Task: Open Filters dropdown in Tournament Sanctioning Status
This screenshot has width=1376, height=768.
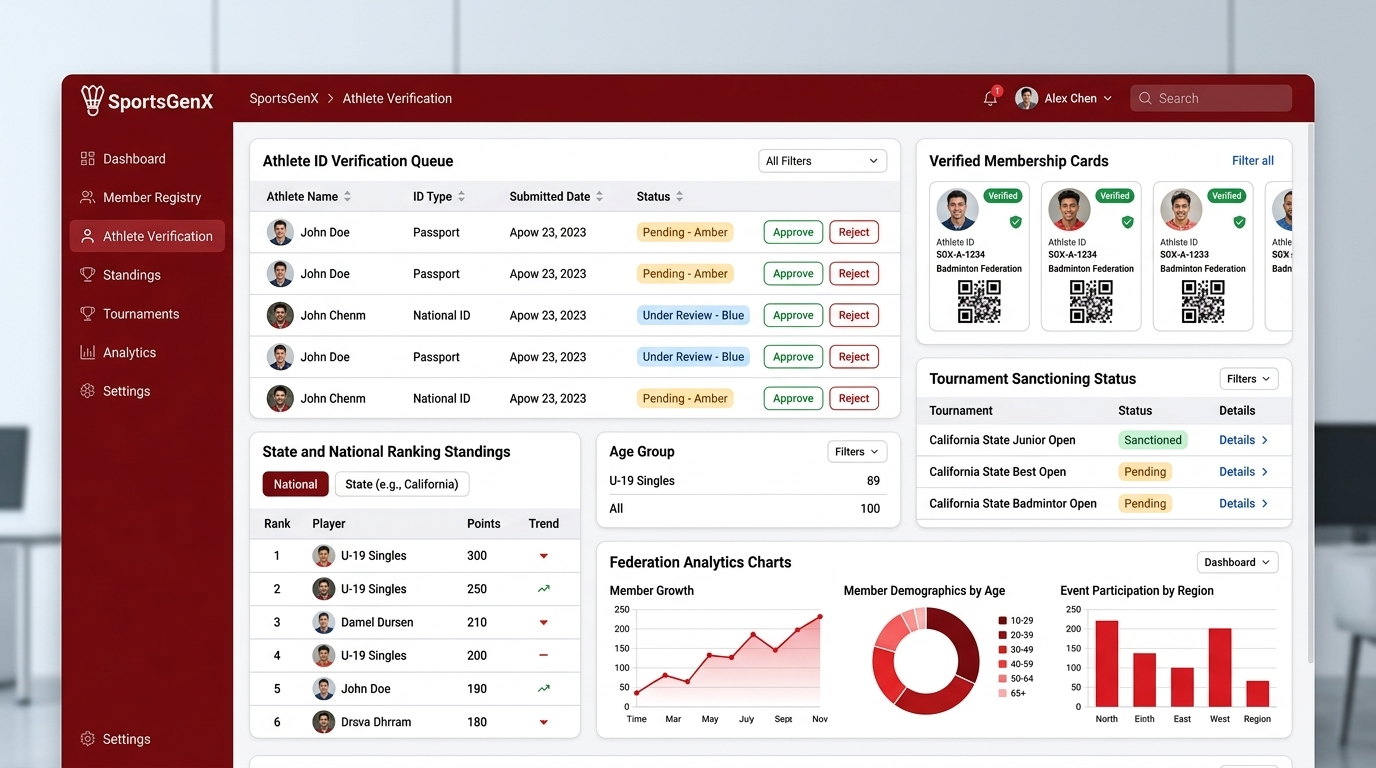Action: tap(1249, 379)
